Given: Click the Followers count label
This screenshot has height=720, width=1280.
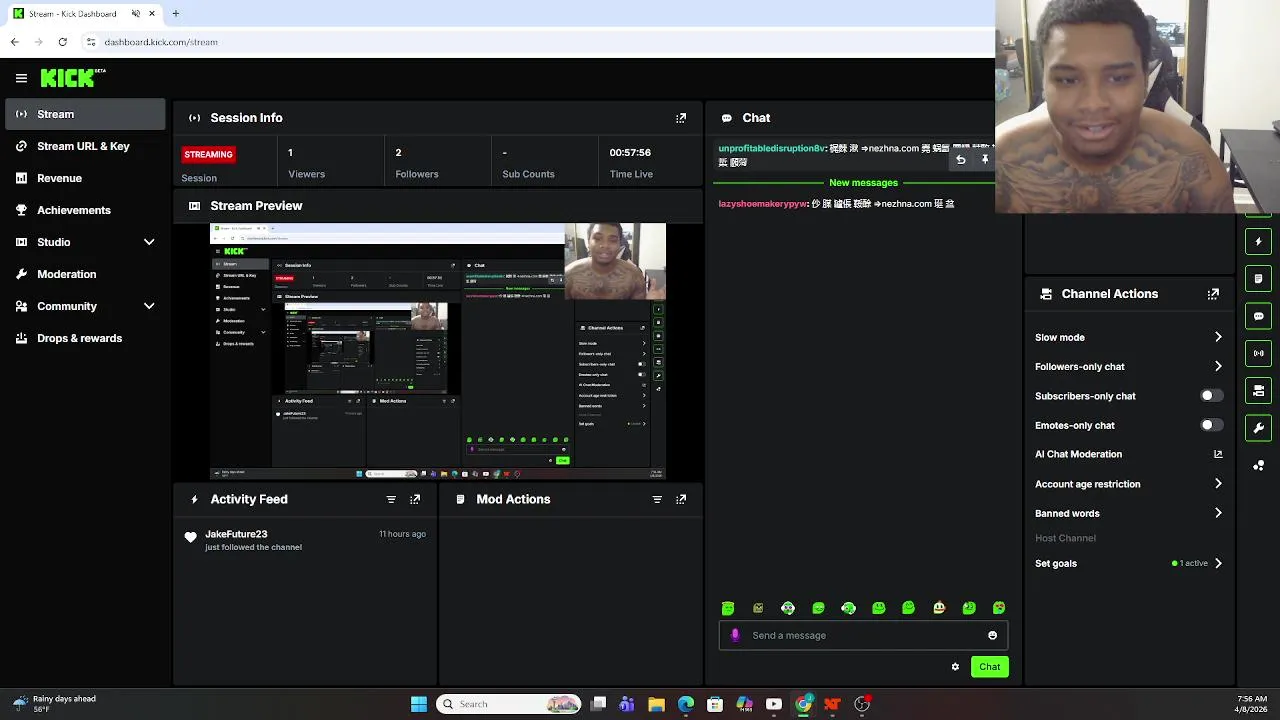Looking at the screenshot, I should coord(417,174).
